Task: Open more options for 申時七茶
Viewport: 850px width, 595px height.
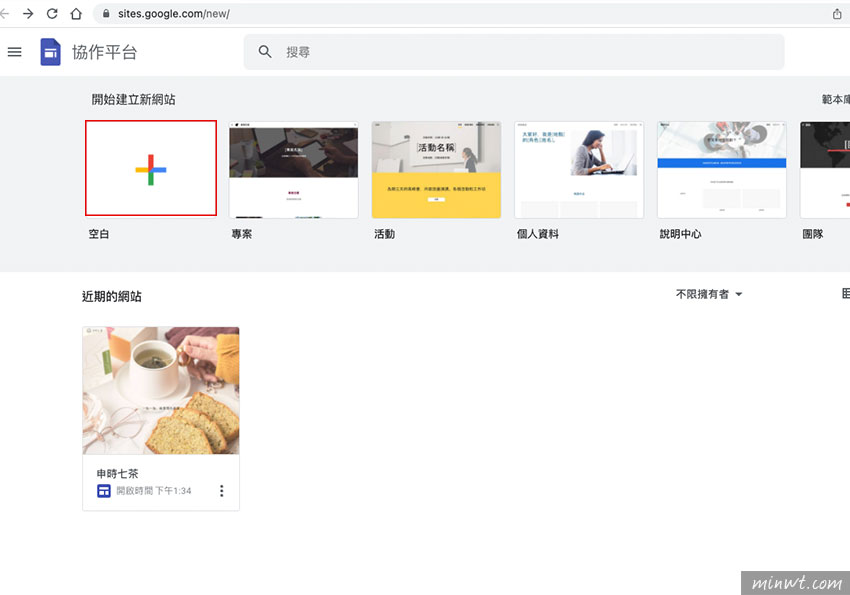Action: tap(221, 491)
